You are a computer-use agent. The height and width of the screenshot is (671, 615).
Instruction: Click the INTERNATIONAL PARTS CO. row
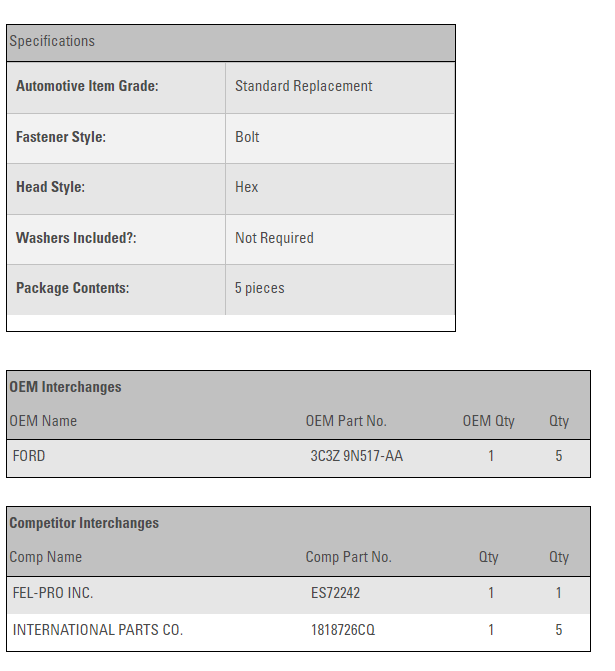tap(98, 630)
